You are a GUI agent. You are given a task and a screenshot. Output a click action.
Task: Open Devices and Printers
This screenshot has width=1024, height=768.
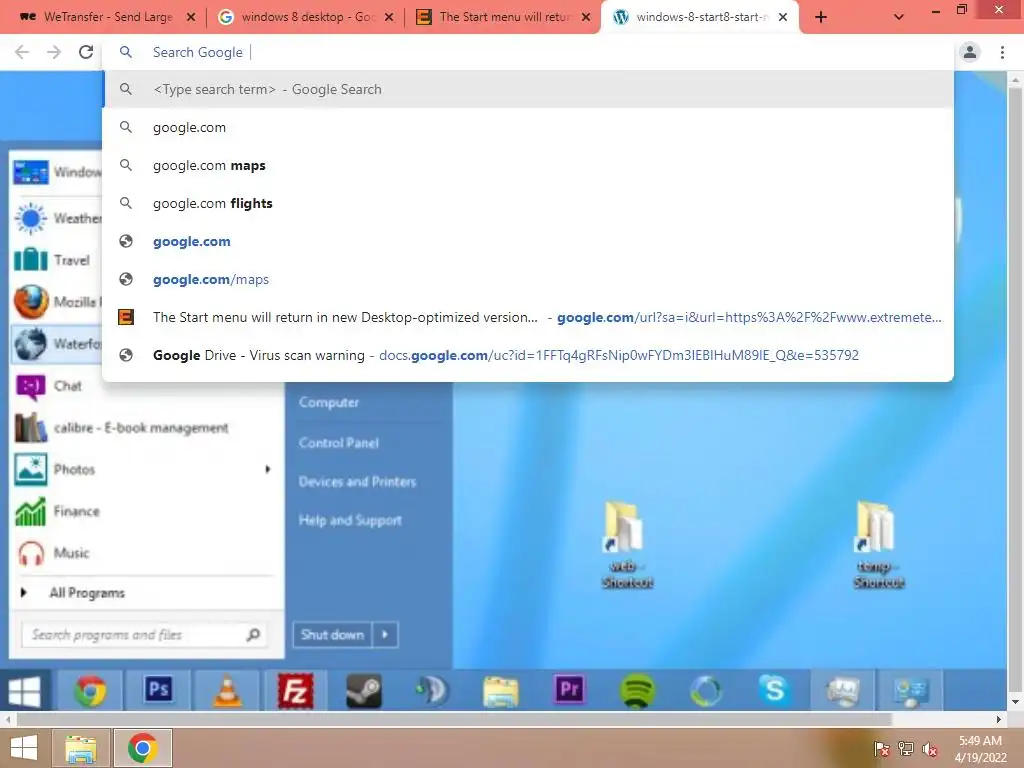pyautogui.click(x=357, y=481)
